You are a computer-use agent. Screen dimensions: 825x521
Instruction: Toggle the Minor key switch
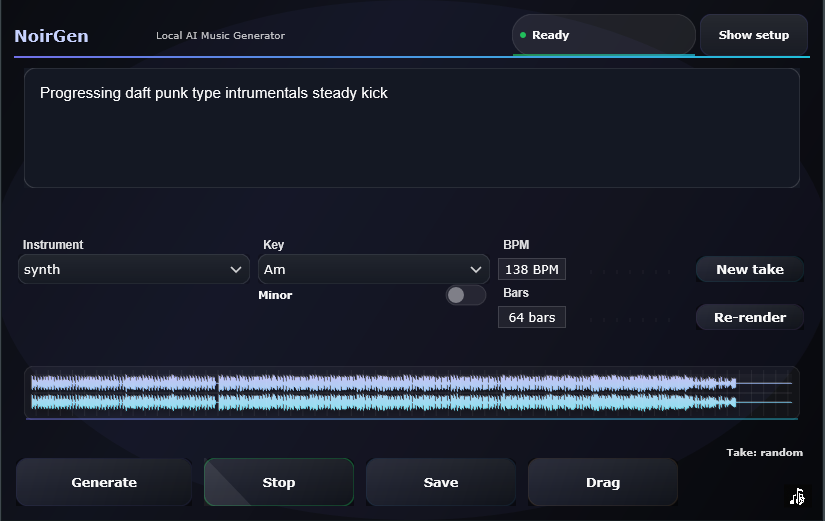point(466,295)
